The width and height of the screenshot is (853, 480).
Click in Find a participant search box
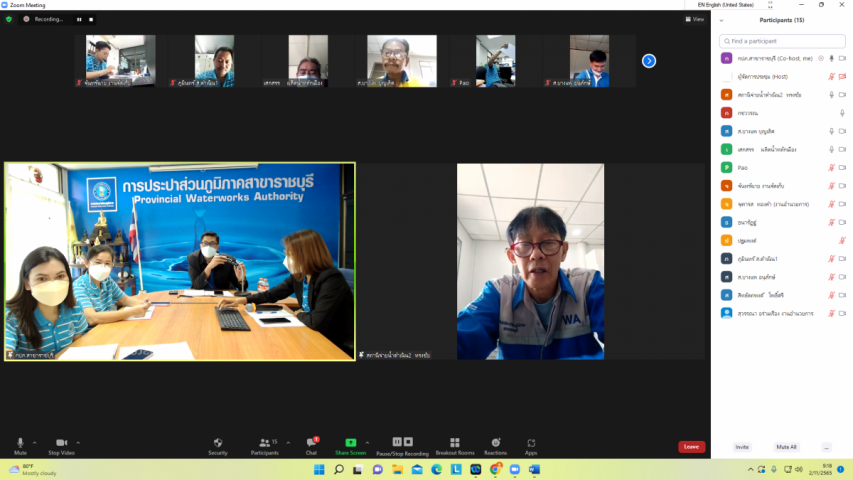pyautogui.click(x=782, y=41)
